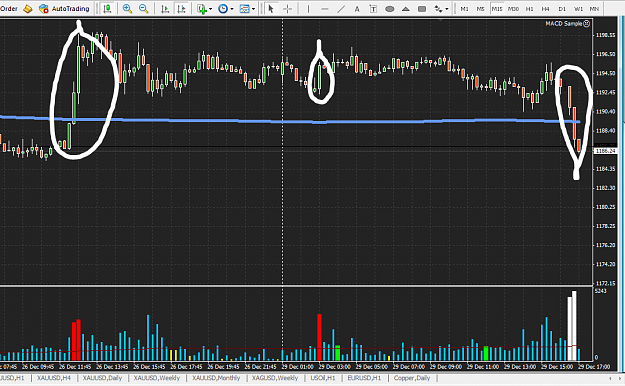The width and height of the screenshot is (625, 386).
Task: Switch to W1 weekly timeframe
Action: (x=578, y=8)
